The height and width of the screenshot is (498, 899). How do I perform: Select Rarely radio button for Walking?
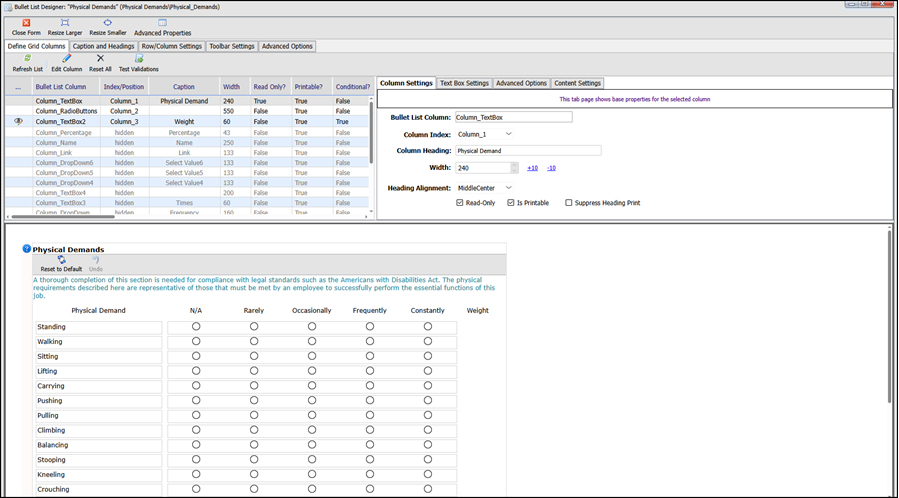(x=254, y=342)
